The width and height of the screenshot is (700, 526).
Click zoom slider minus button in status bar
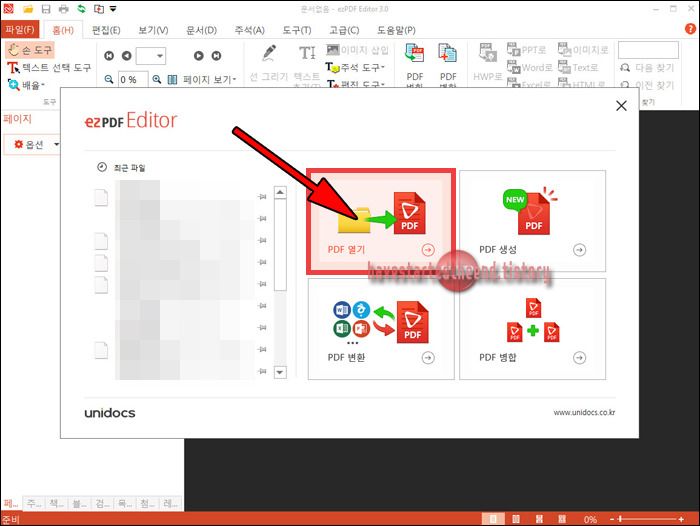(x=612, y=519)
